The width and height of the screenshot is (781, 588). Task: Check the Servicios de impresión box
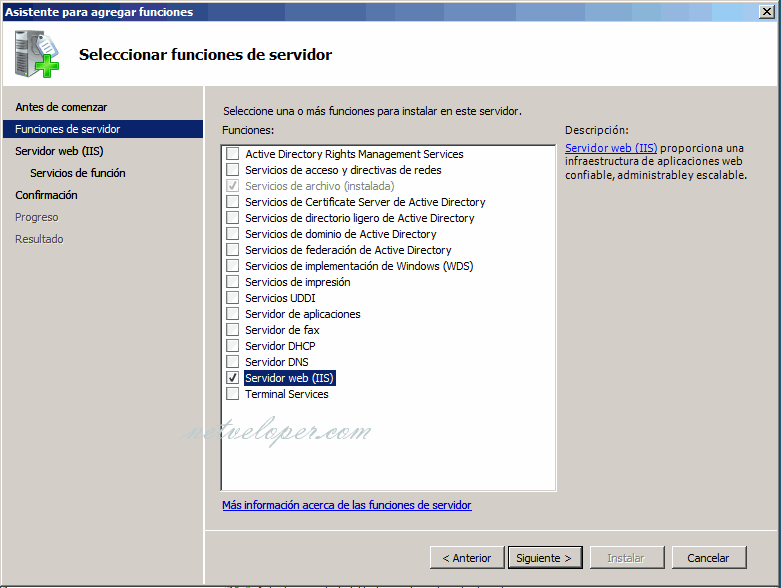(233, 281)
